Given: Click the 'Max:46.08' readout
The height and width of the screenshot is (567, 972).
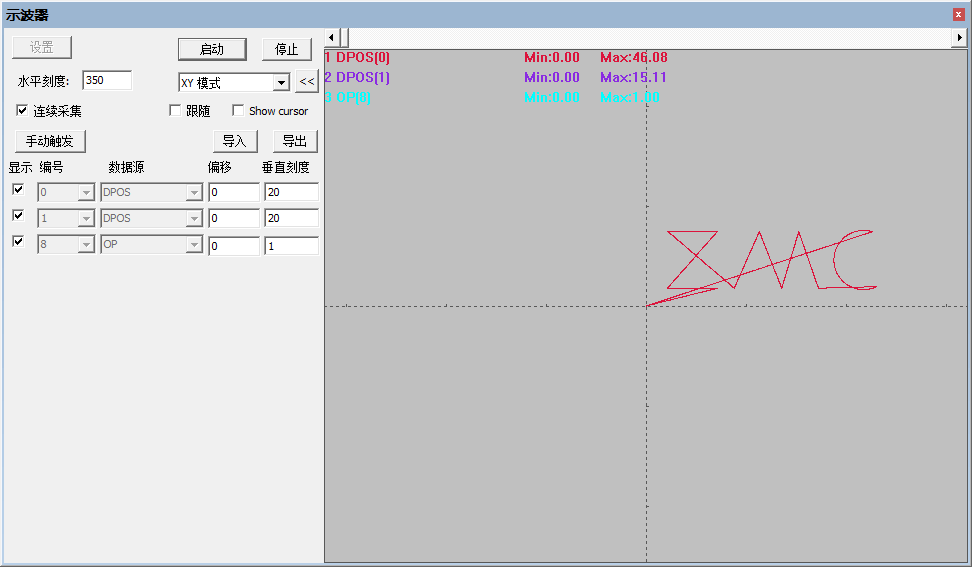Looking at the screenshot, I should click(634, 58).
